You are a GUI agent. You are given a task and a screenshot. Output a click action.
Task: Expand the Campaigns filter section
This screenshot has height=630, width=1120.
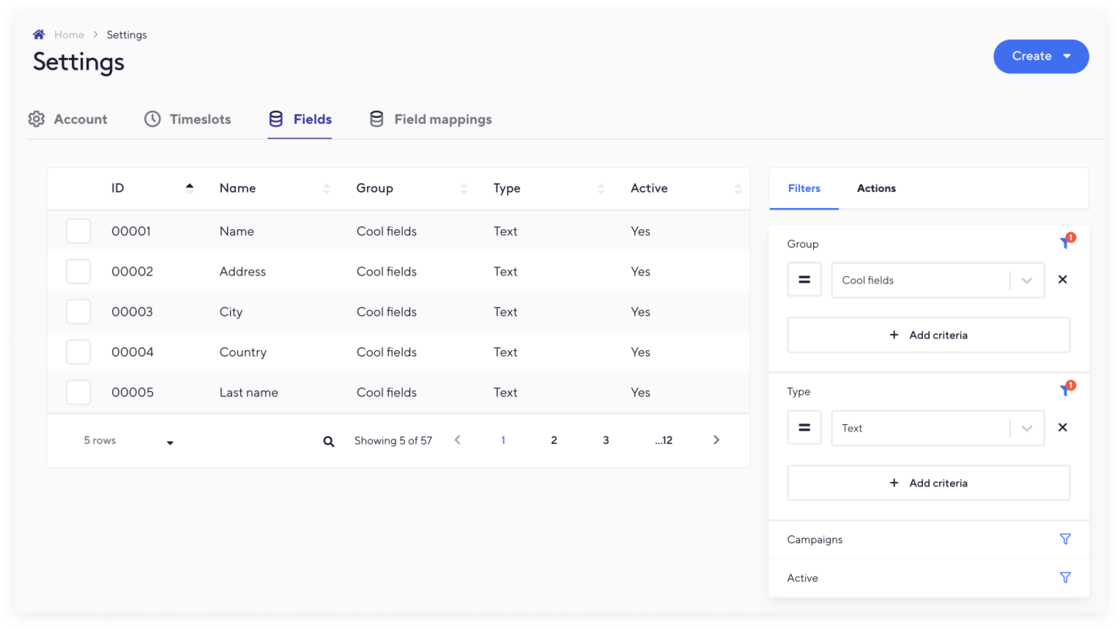[x=929, y=539]
